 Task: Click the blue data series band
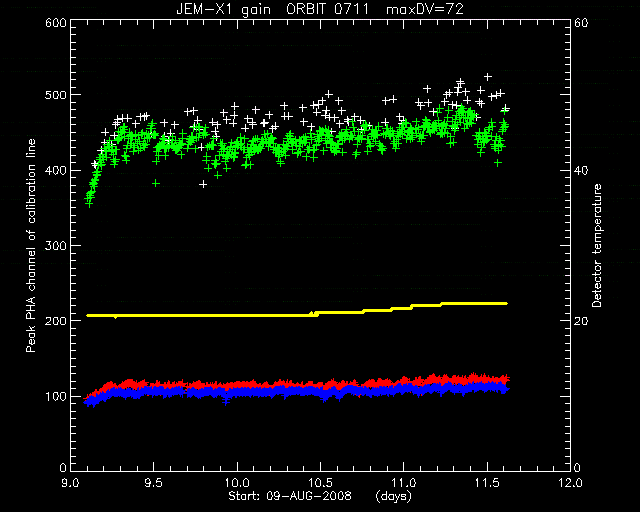click(x=286, y=392)
